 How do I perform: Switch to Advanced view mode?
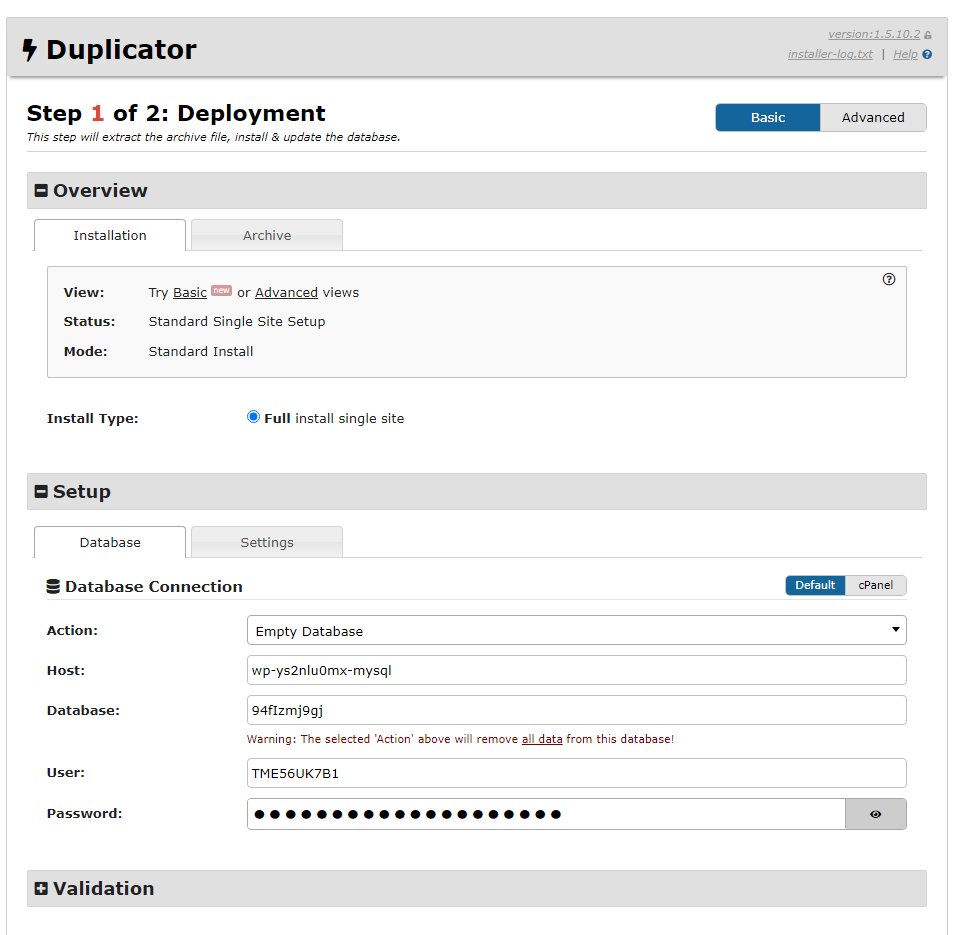pyautogui.click(x=873, y=117)
